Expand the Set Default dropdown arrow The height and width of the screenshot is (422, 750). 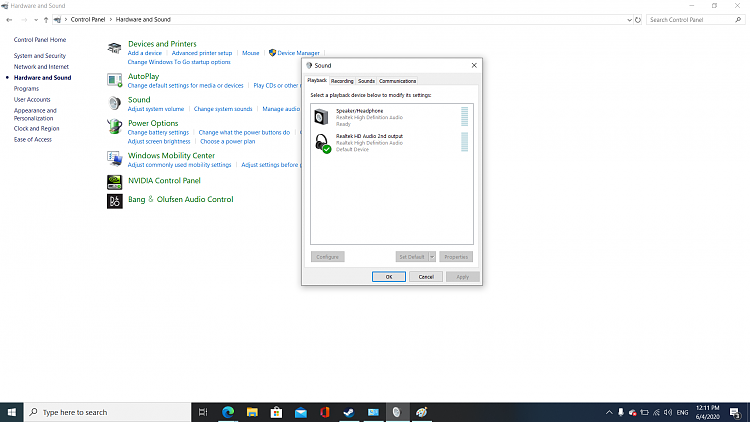[x=432, y=257]
